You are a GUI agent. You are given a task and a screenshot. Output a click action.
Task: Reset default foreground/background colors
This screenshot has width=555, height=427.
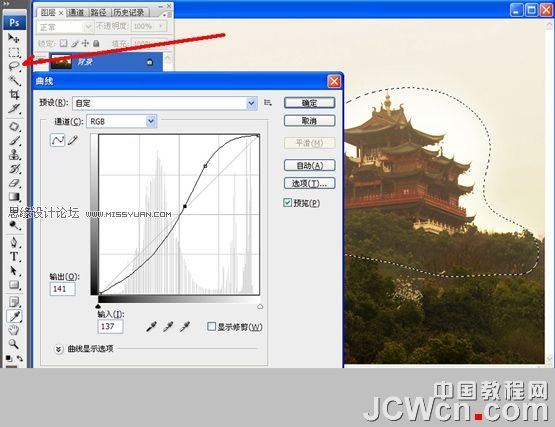[x=9, y=358]
